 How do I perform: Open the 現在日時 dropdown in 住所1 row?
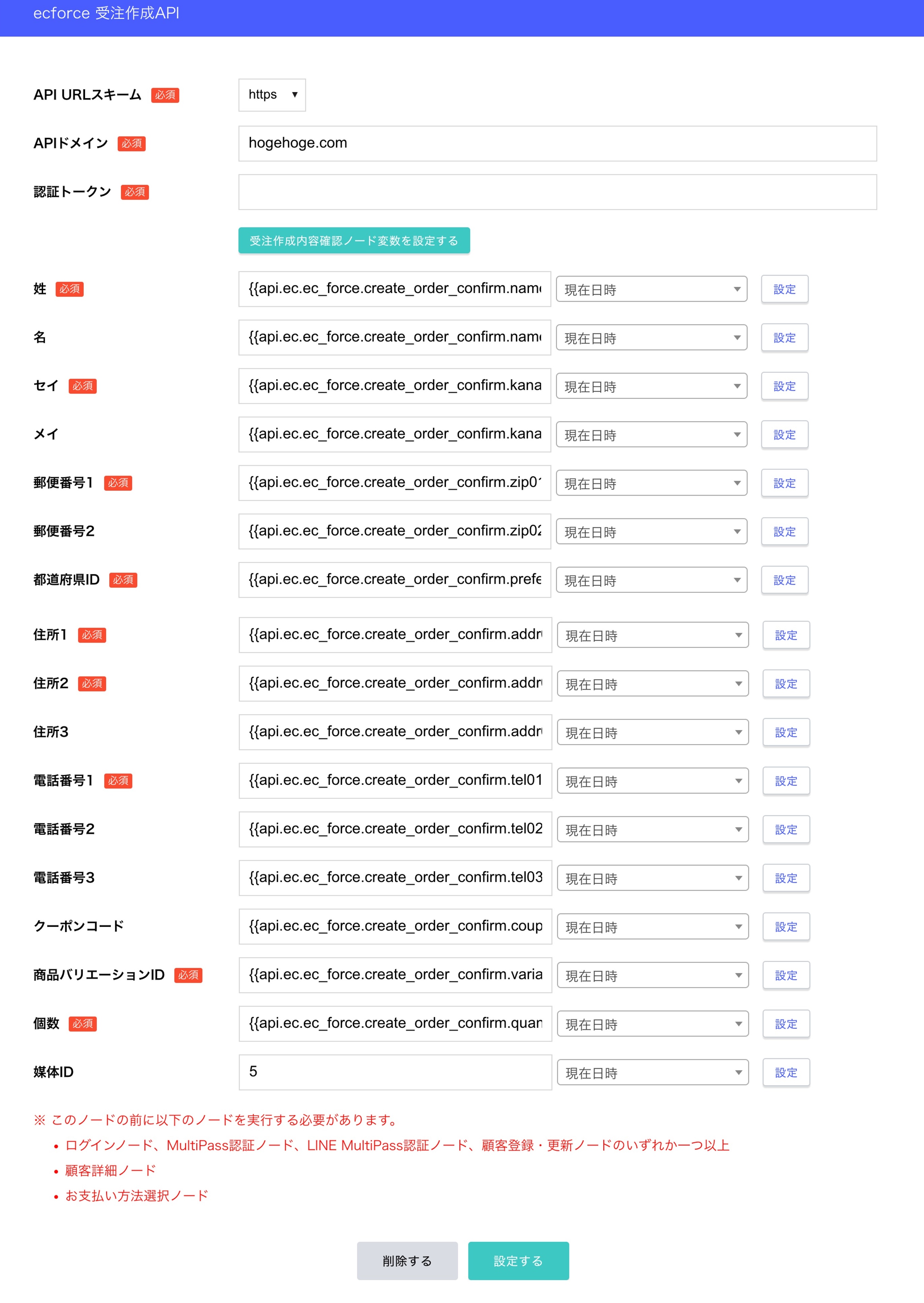click(x=653, y=635)
